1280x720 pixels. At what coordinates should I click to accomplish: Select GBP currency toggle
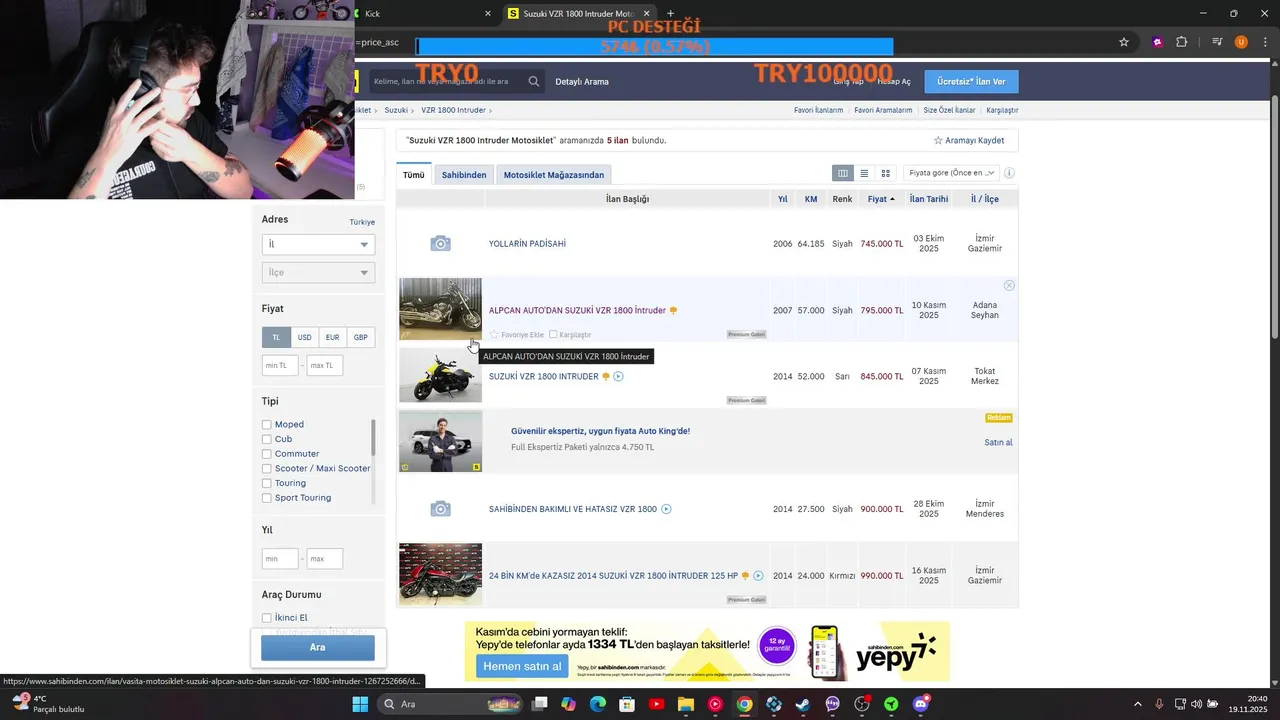(x=360, y=337)
